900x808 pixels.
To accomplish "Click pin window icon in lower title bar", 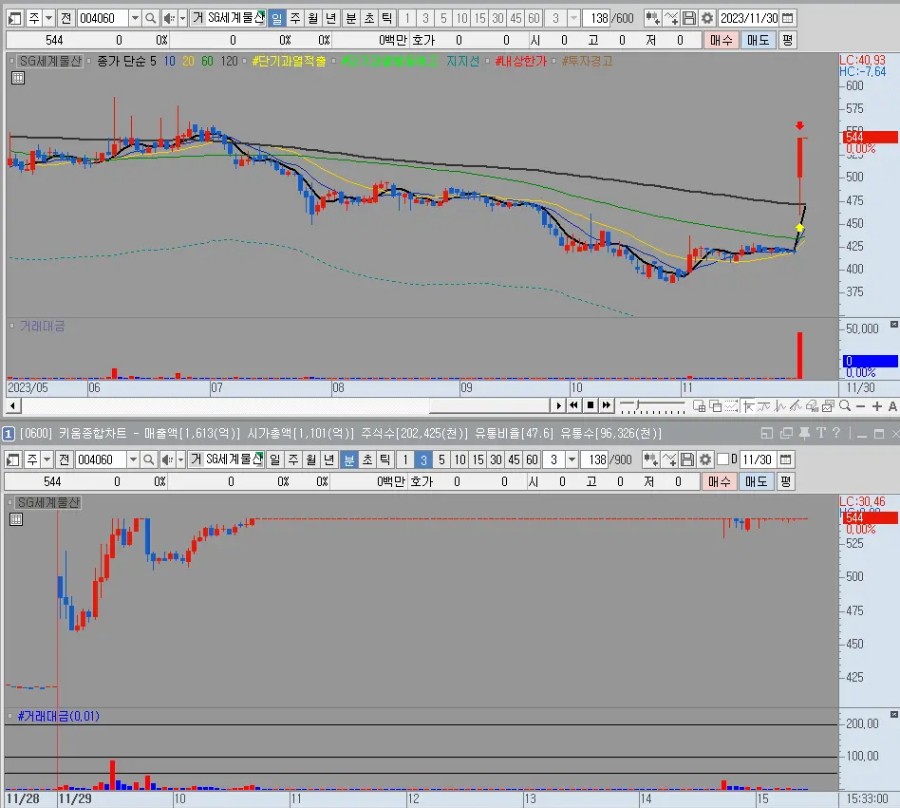I will tap(804, 433).
